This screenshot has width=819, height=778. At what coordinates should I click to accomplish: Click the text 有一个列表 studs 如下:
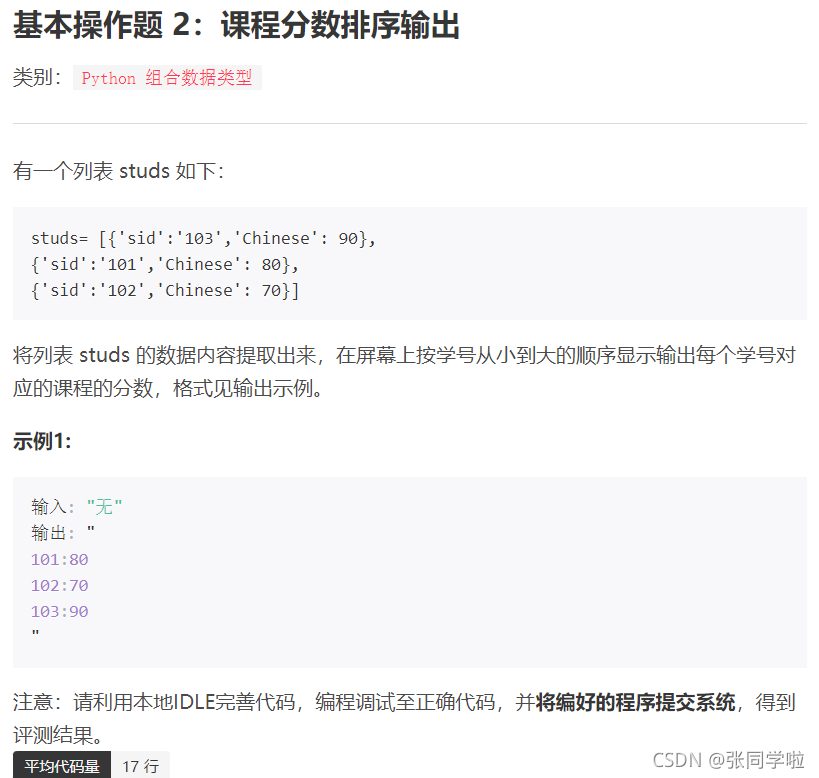click(x=119, y=171)
